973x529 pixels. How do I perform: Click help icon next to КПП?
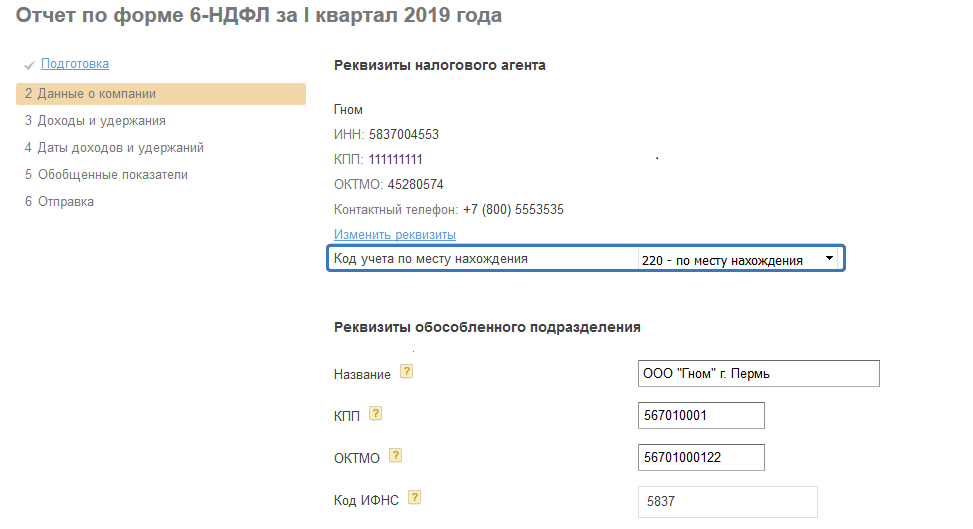click(376, 413)
